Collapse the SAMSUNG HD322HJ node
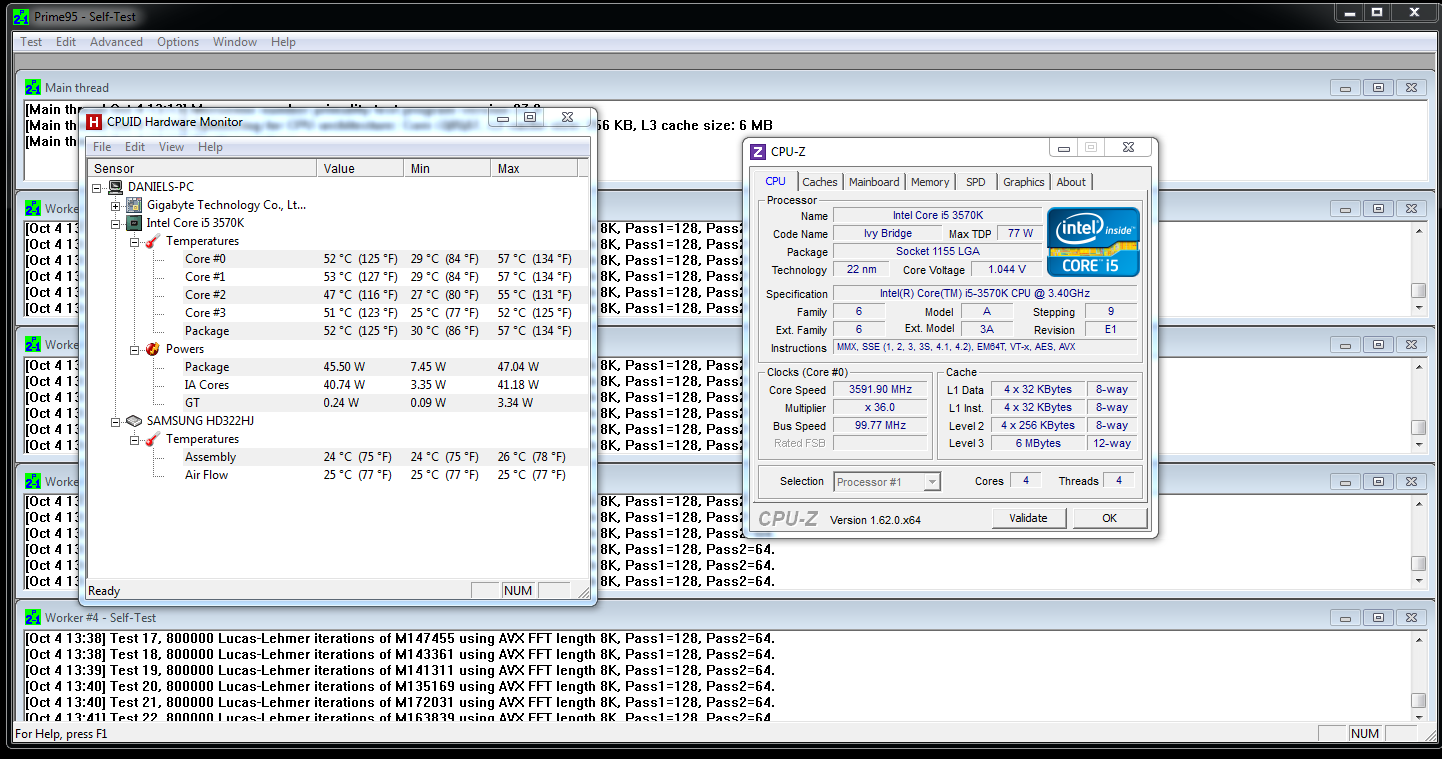Image resolution: width=1442 pixels, height=759 pixels. pyautogui.click(x=116, y=421)
